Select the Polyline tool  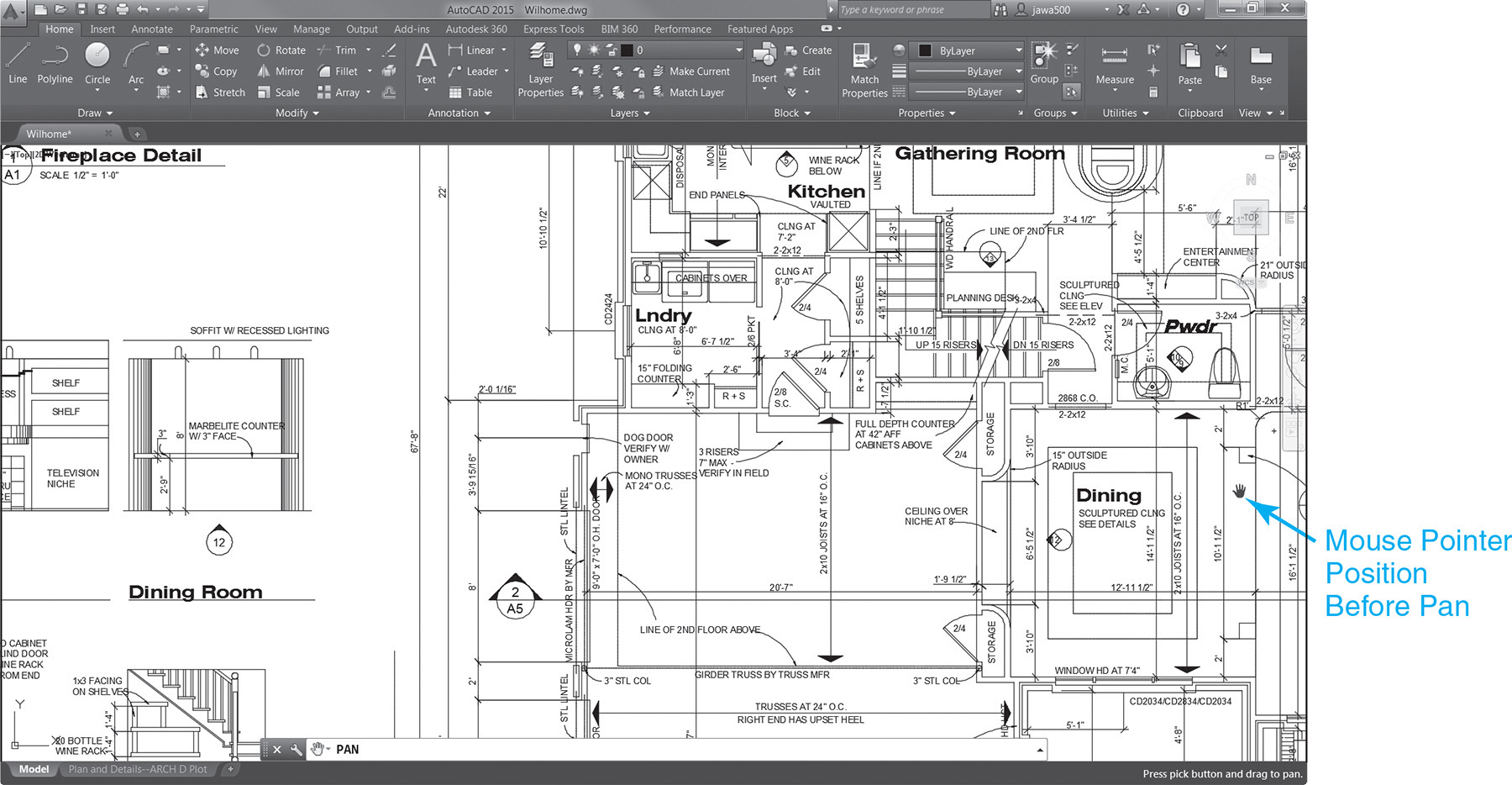[x=55, y=63]
